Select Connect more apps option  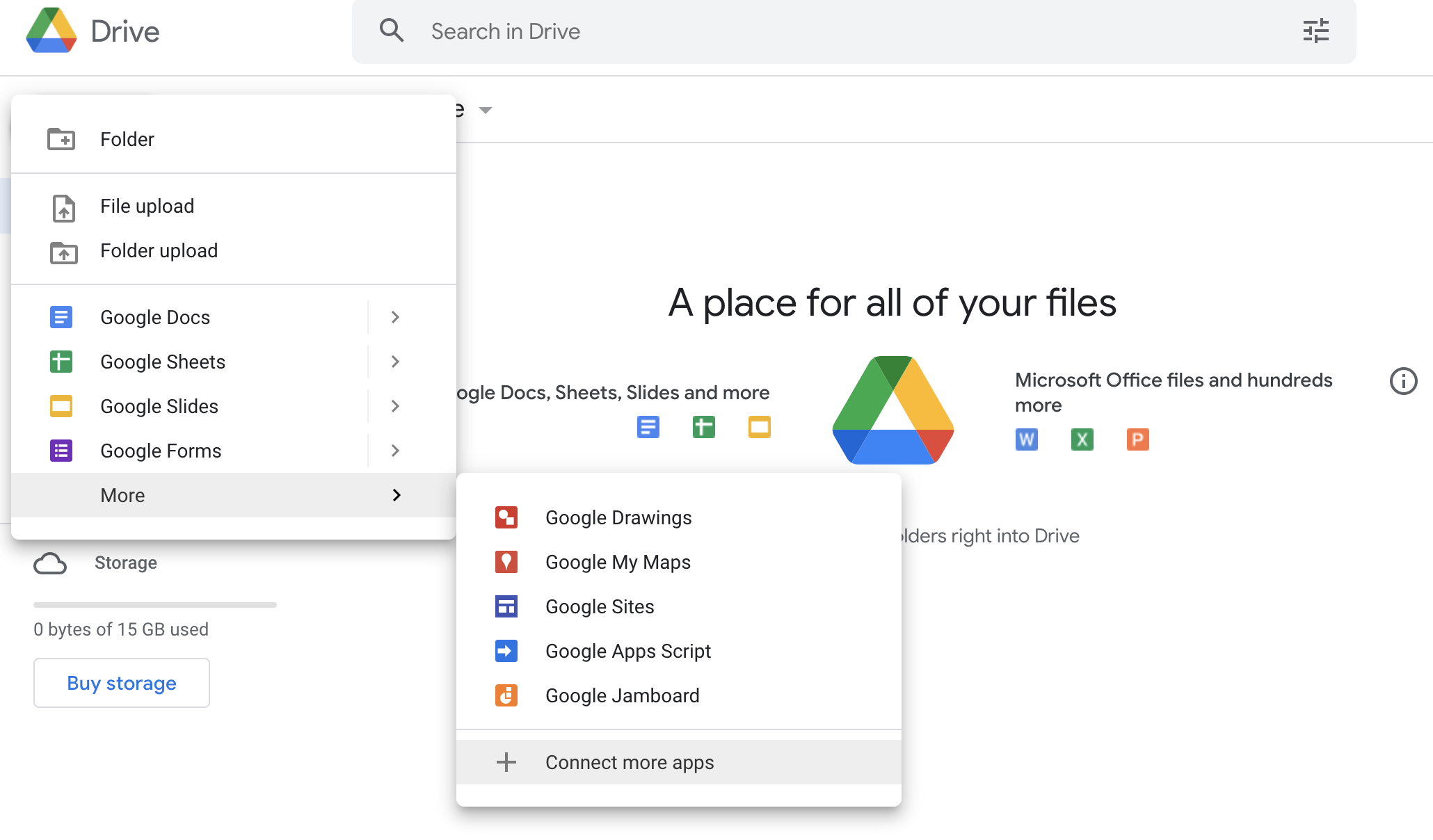pos(629,762)
